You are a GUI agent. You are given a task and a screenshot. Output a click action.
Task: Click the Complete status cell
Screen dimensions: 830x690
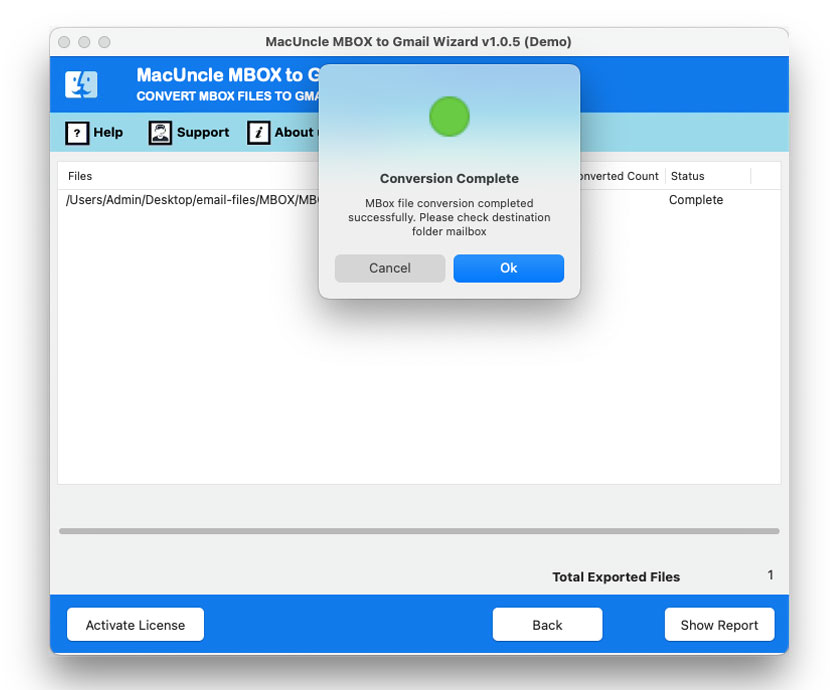pos(696,200)
